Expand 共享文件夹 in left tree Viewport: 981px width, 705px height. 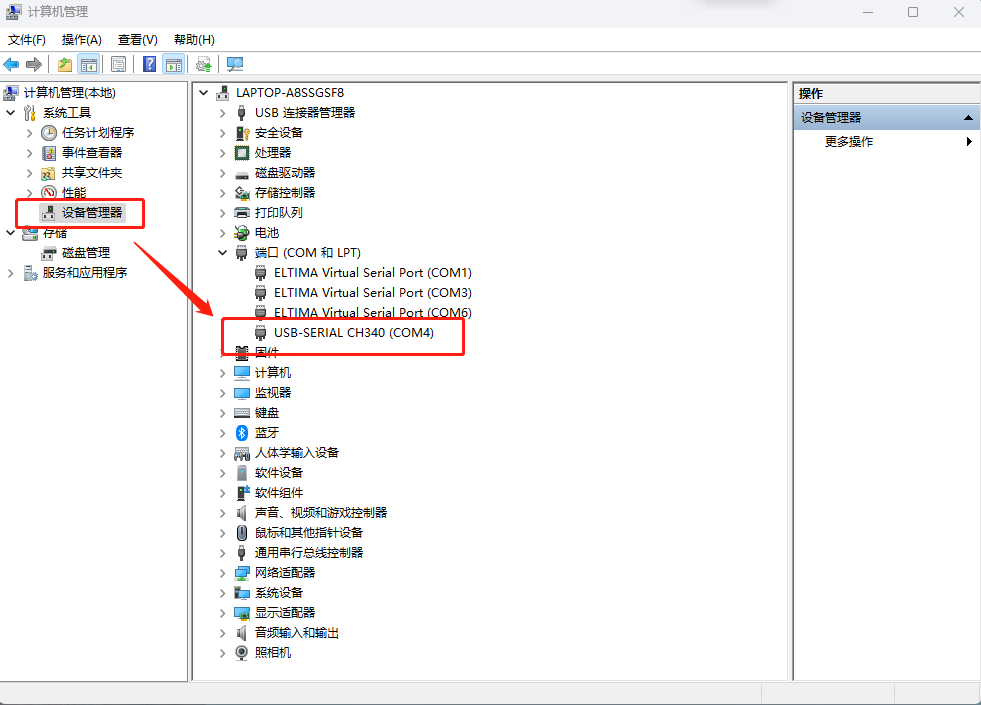29,173
